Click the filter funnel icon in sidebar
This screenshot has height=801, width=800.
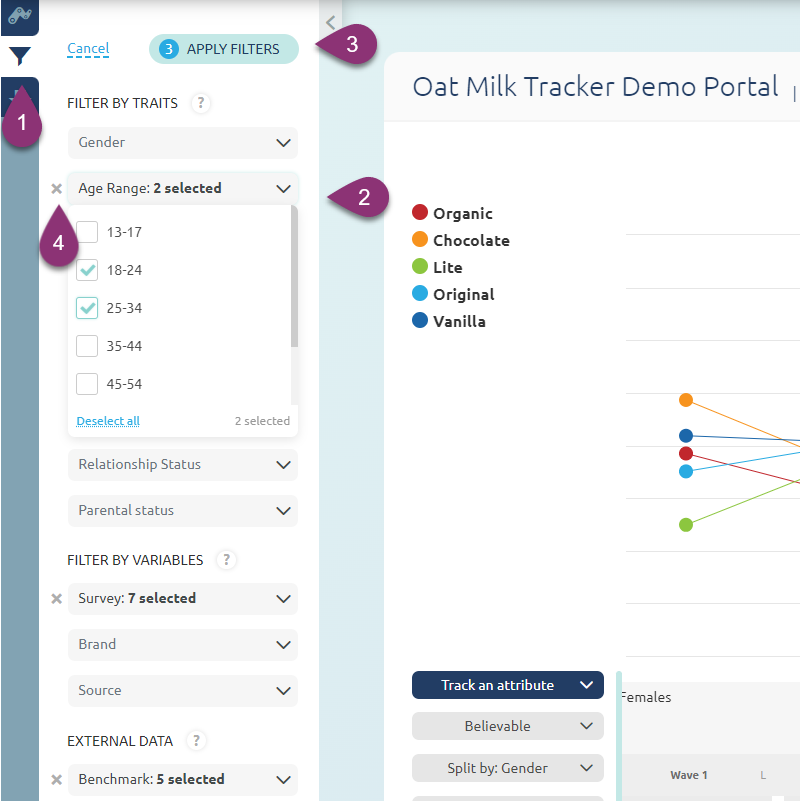[20, 57]
